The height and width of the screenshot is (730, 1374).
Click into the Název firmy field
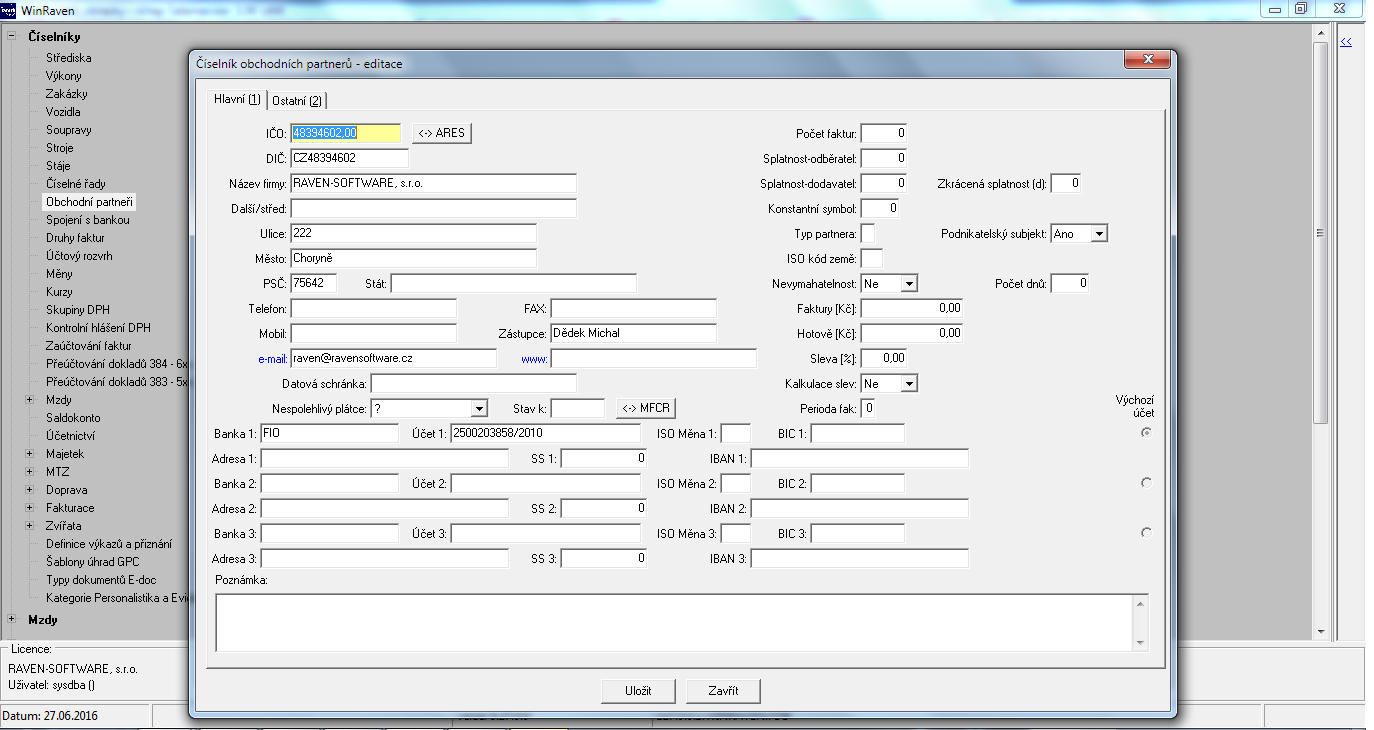[x=432, y=184]
